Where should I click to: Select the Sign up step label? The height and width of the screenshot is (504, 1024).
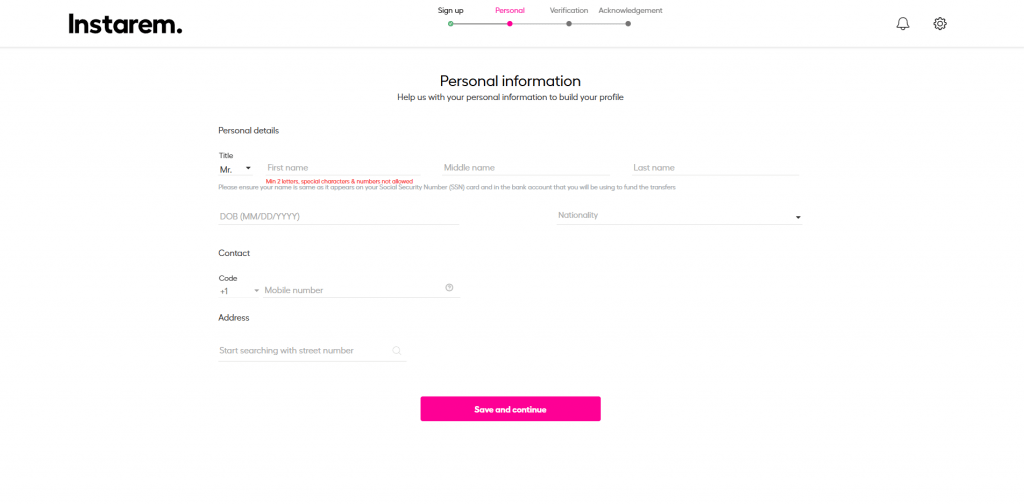451,10
